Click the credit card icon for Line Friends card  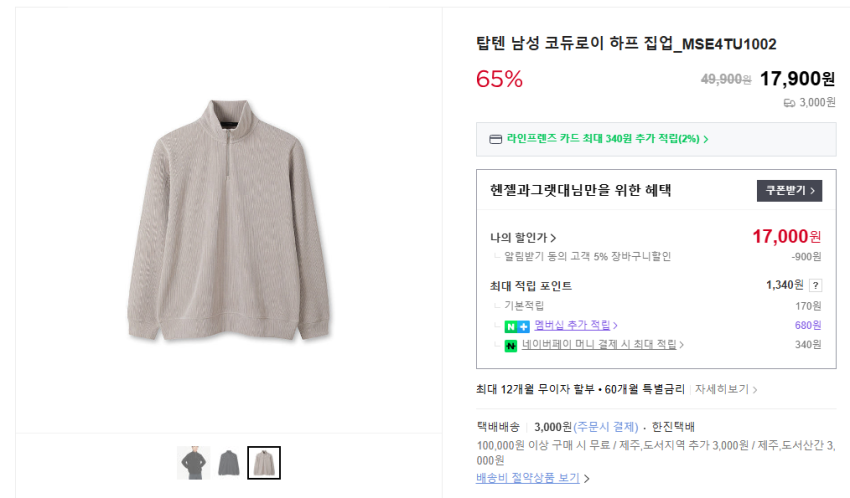(495, 139)
